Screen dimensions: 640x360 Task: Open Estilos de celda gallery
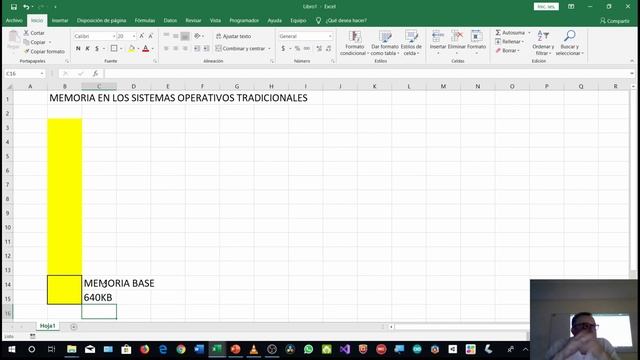coord(411,42)
